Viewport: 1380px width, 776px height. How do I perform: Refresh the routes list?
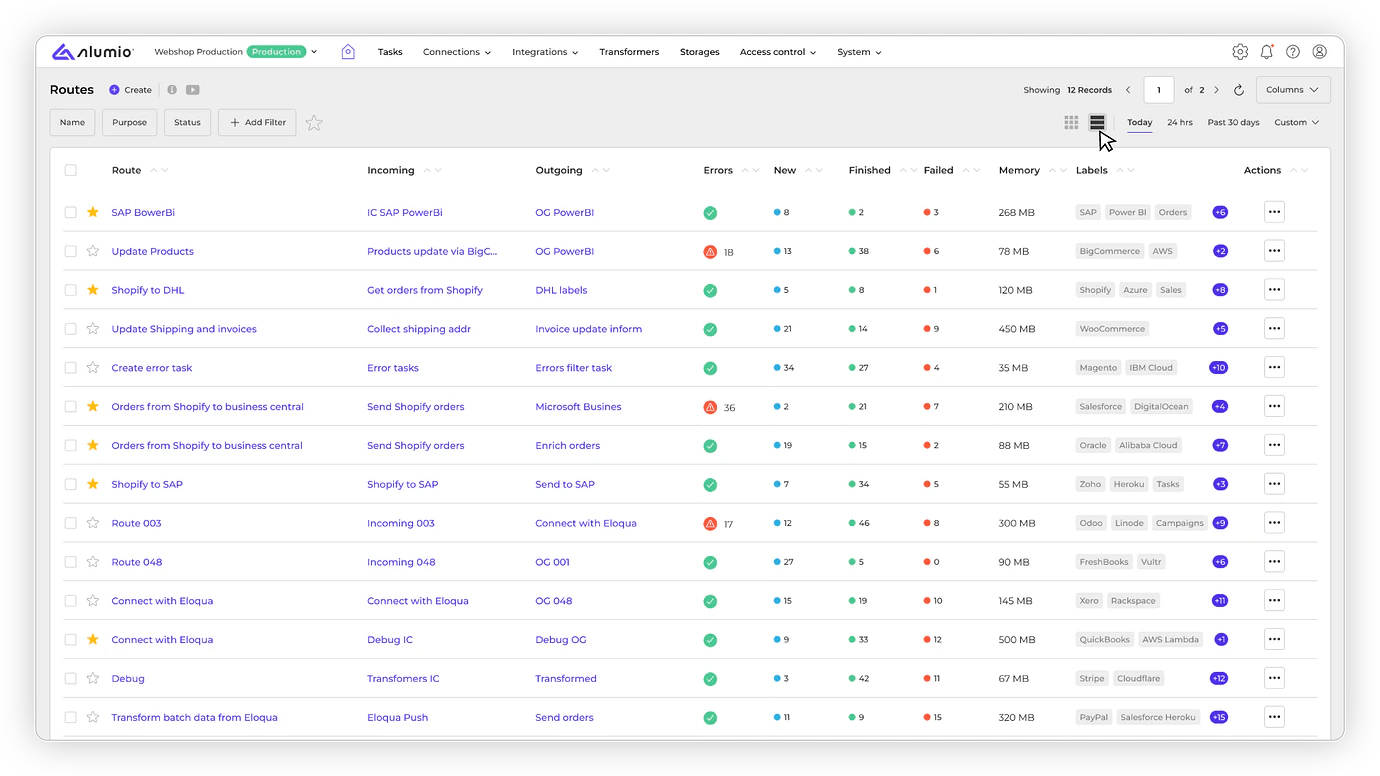(x=1239, y=90)
